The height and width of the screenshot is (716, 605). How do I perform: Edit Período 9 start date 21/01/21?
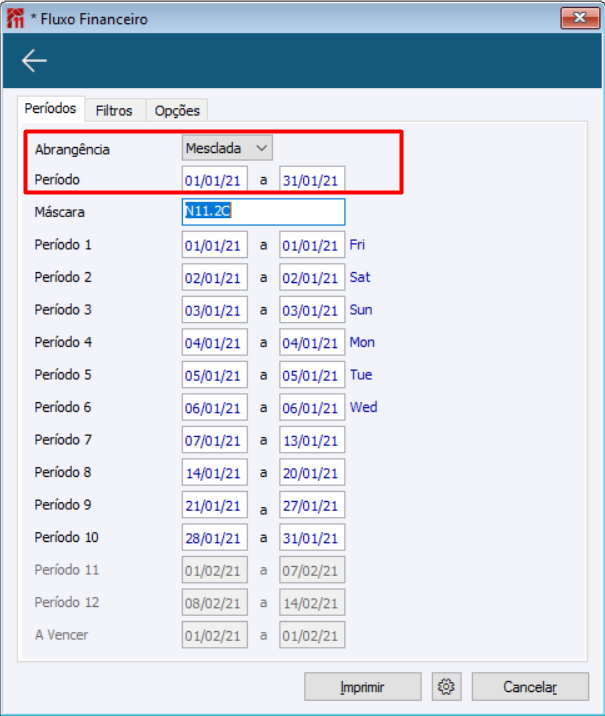(x=215, y=505)
